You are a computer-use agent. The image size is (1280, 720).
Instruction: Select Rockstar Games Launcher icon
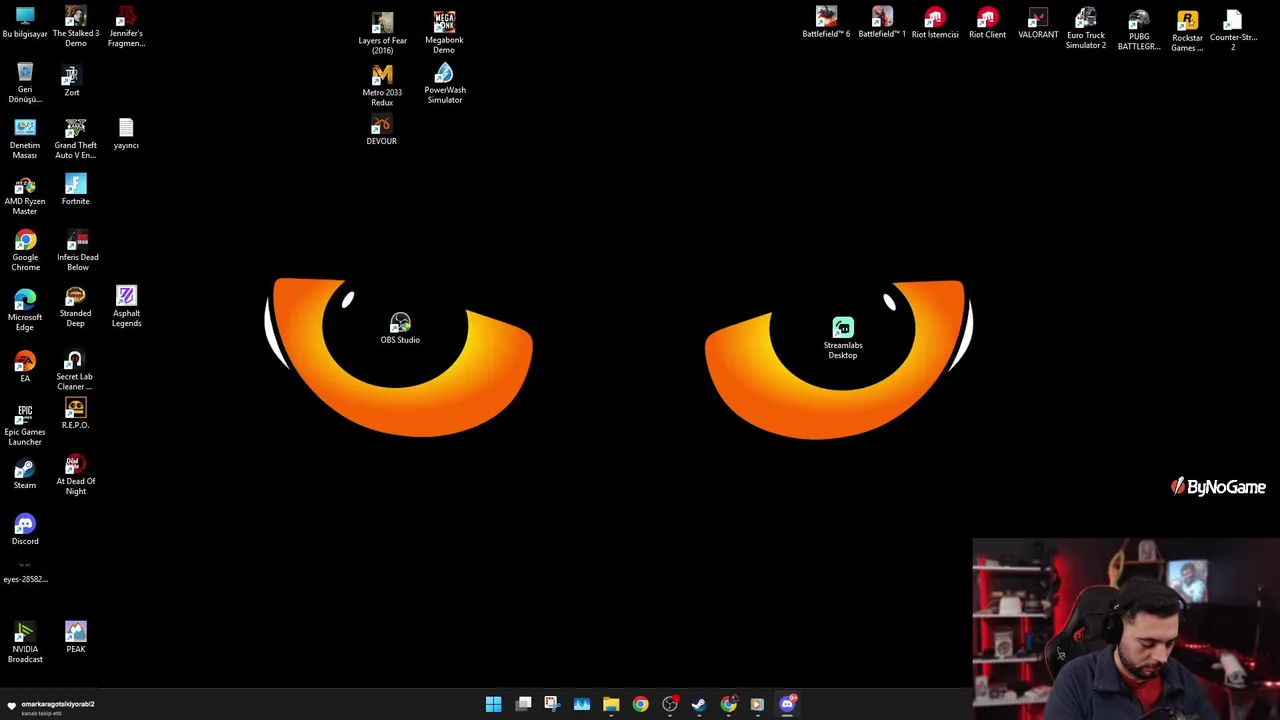[x=1187, y=32]
